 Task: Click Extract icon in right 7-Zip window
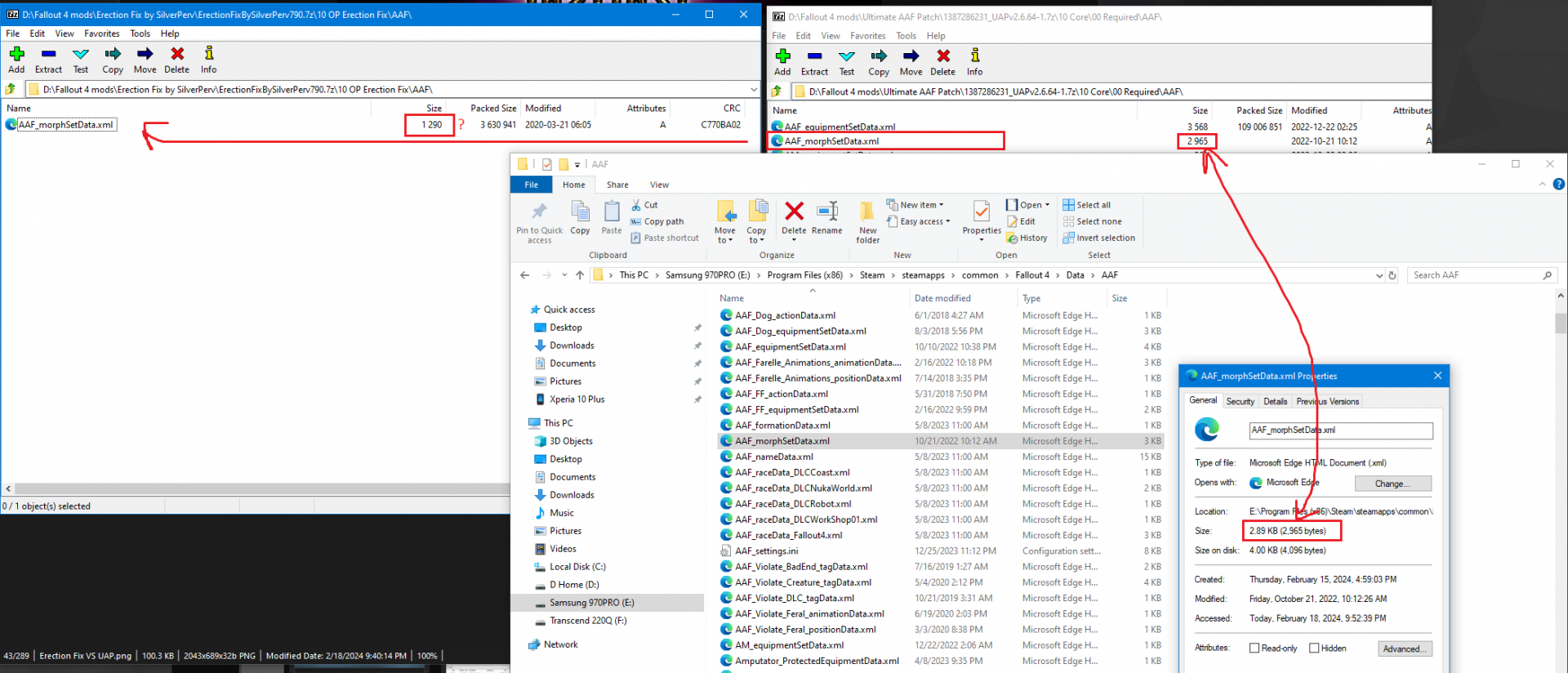(x=814, y=57)
